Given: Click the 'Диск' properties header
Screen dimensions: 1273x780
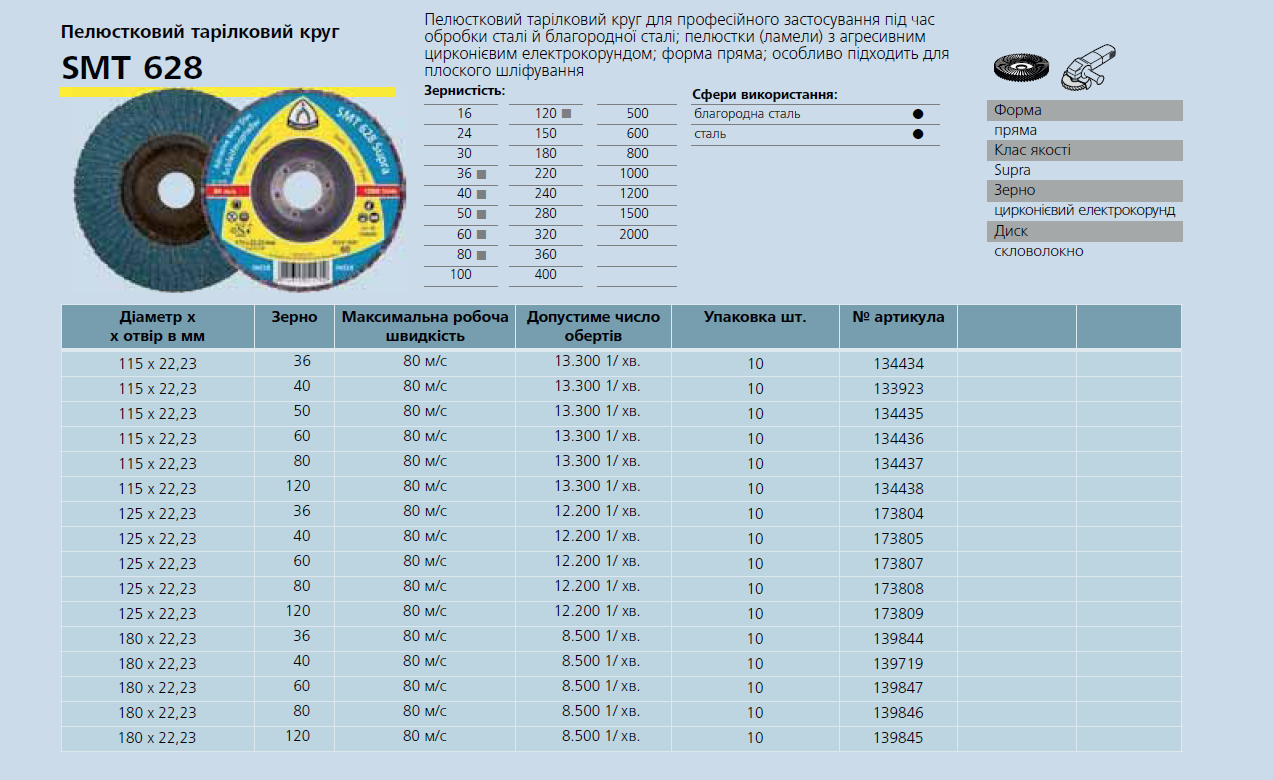Looking at the screenshot, I should coord(1085,231).
